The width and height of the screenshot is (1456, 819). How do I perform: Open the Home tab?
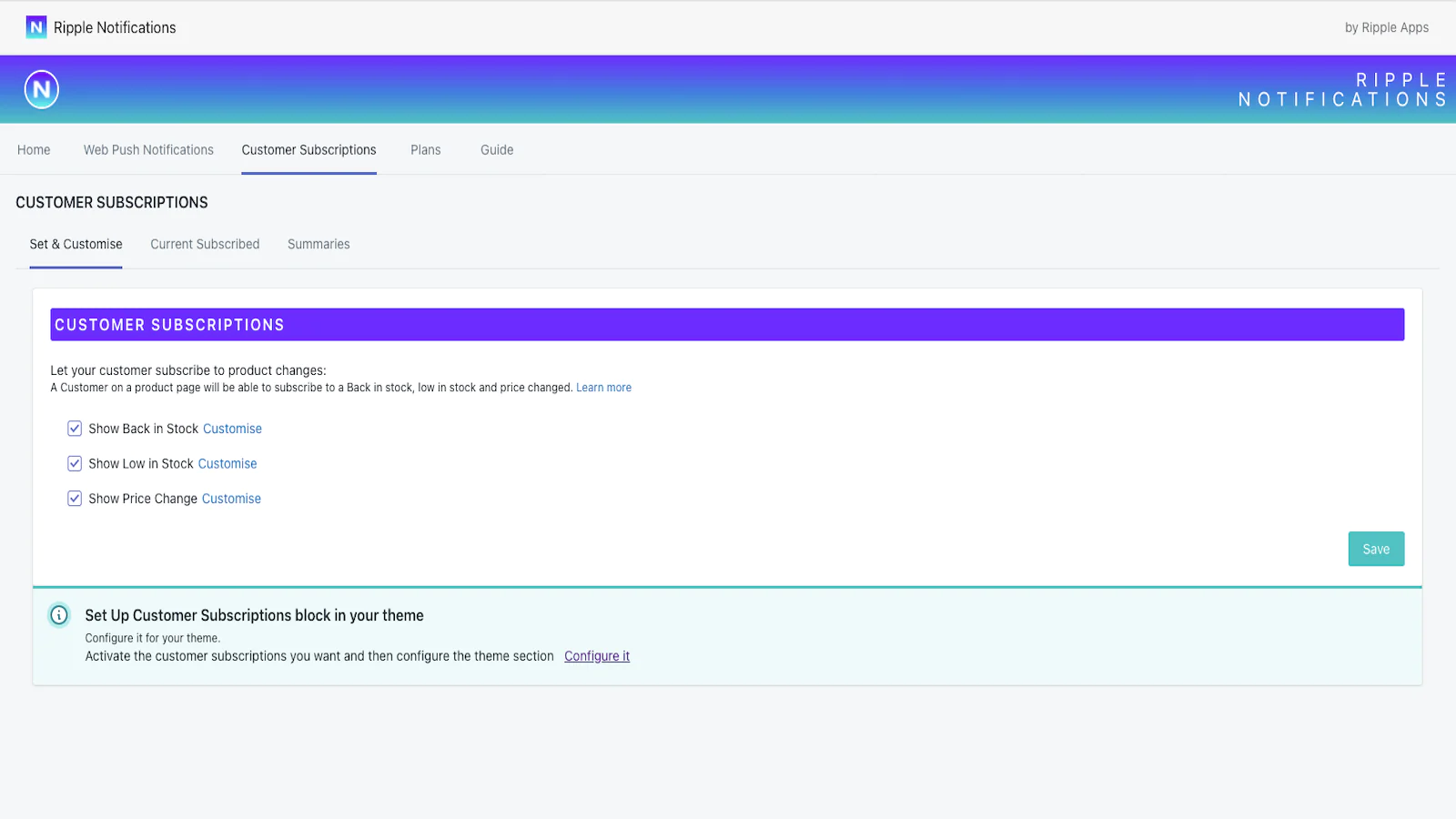click(34, 149)
